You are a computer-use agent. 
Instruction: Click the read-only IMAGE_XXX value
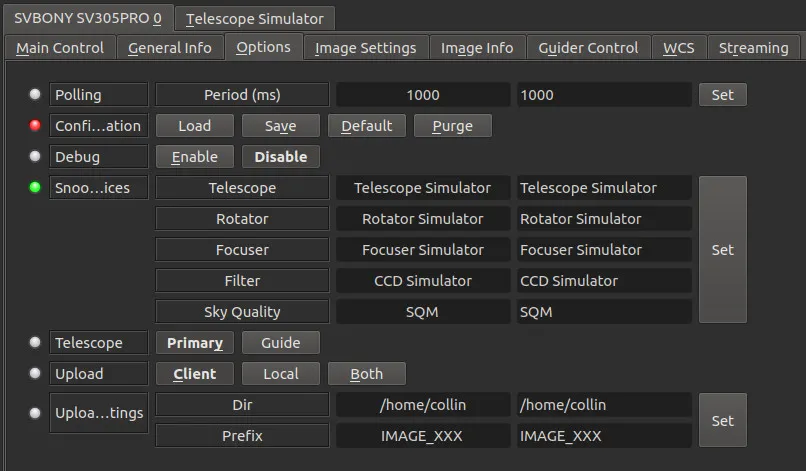tap(423, 436)
